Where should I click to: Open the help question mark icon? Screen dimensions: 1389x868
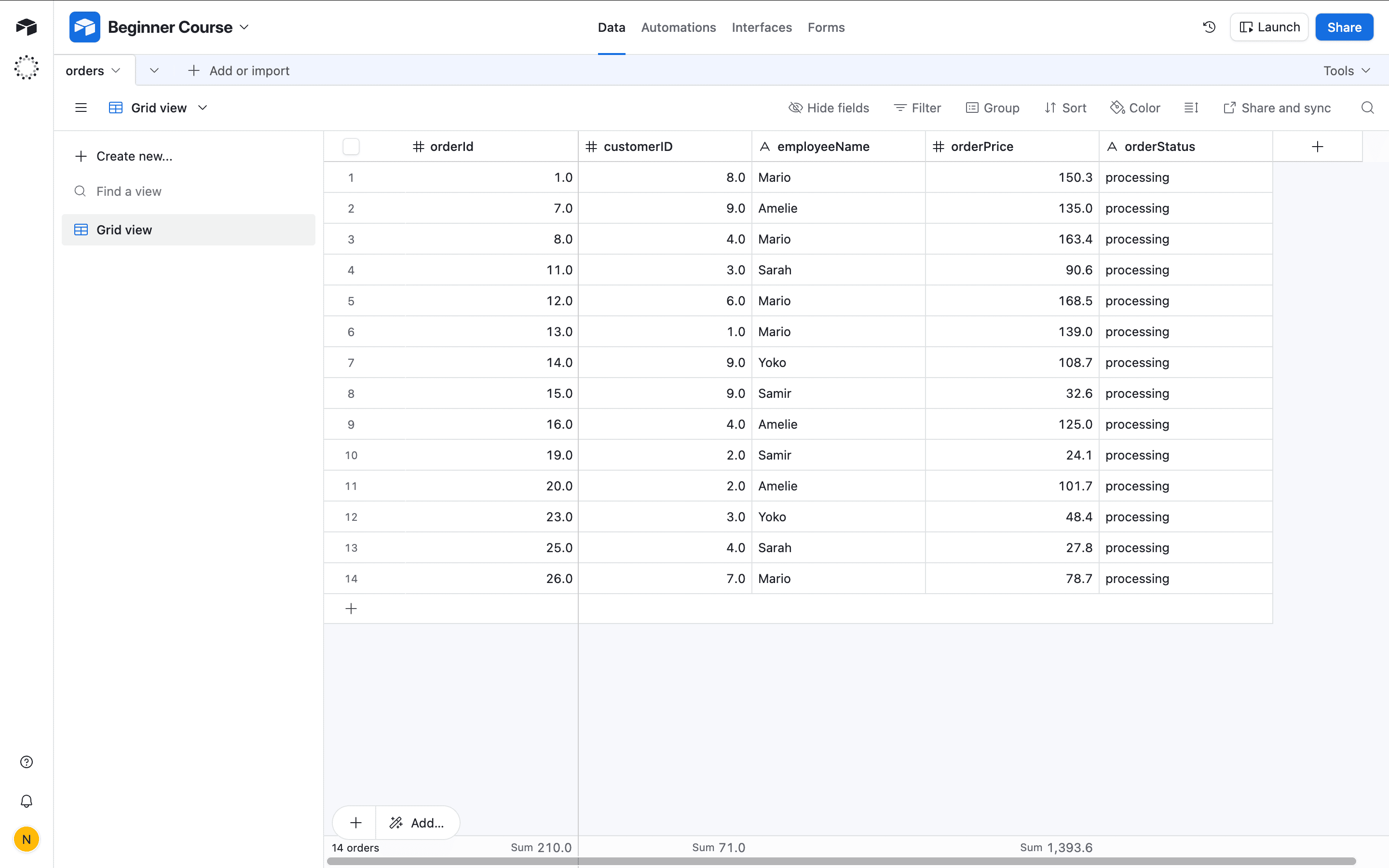pyautogui.click(x=27, y=762)
